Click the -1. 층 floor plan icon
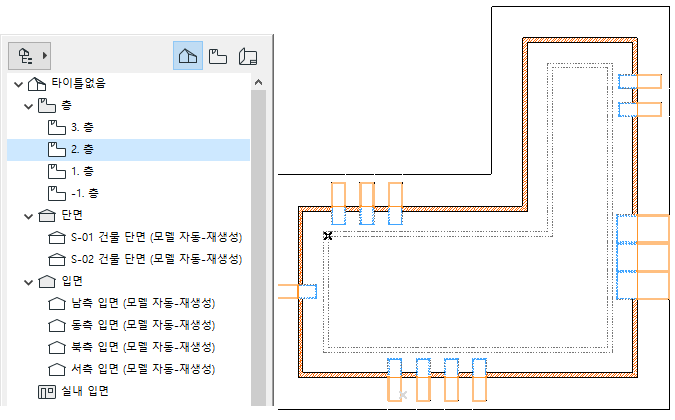The height and width of the screenshot is (420, 675). click(x=57, y=193)
